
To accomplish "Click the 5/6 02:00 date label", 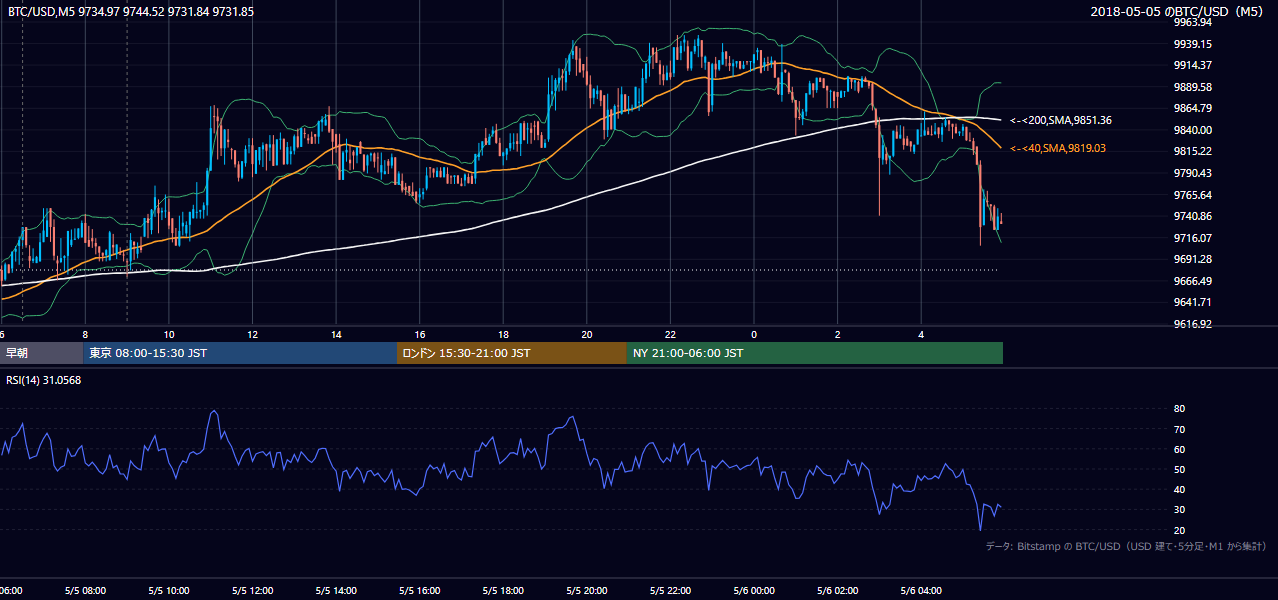I will pyautogui.click(x=838, y=591).
